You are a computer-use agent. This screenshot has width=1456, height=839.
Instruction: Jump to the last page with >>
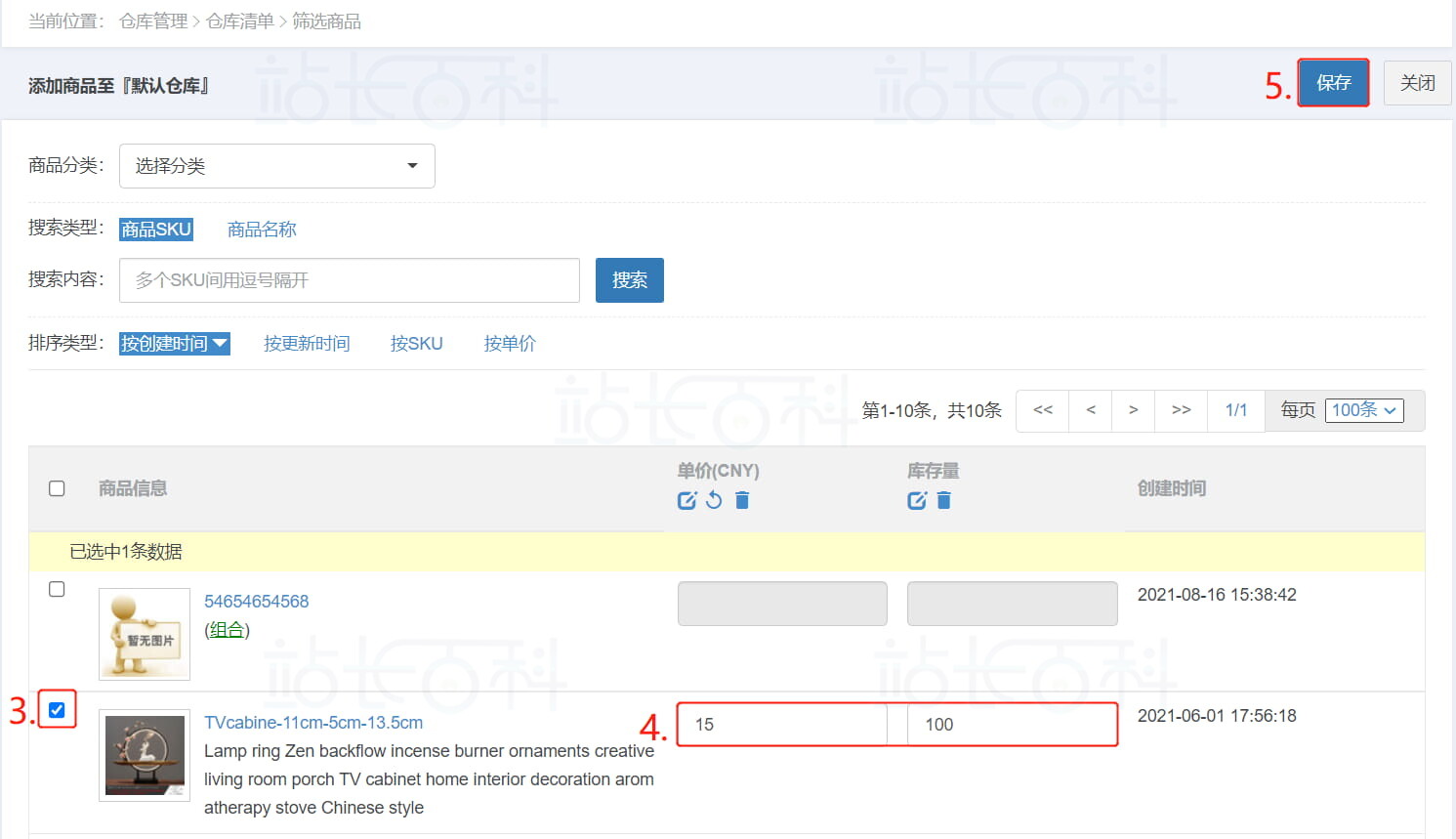click(x=1182, y=410)
